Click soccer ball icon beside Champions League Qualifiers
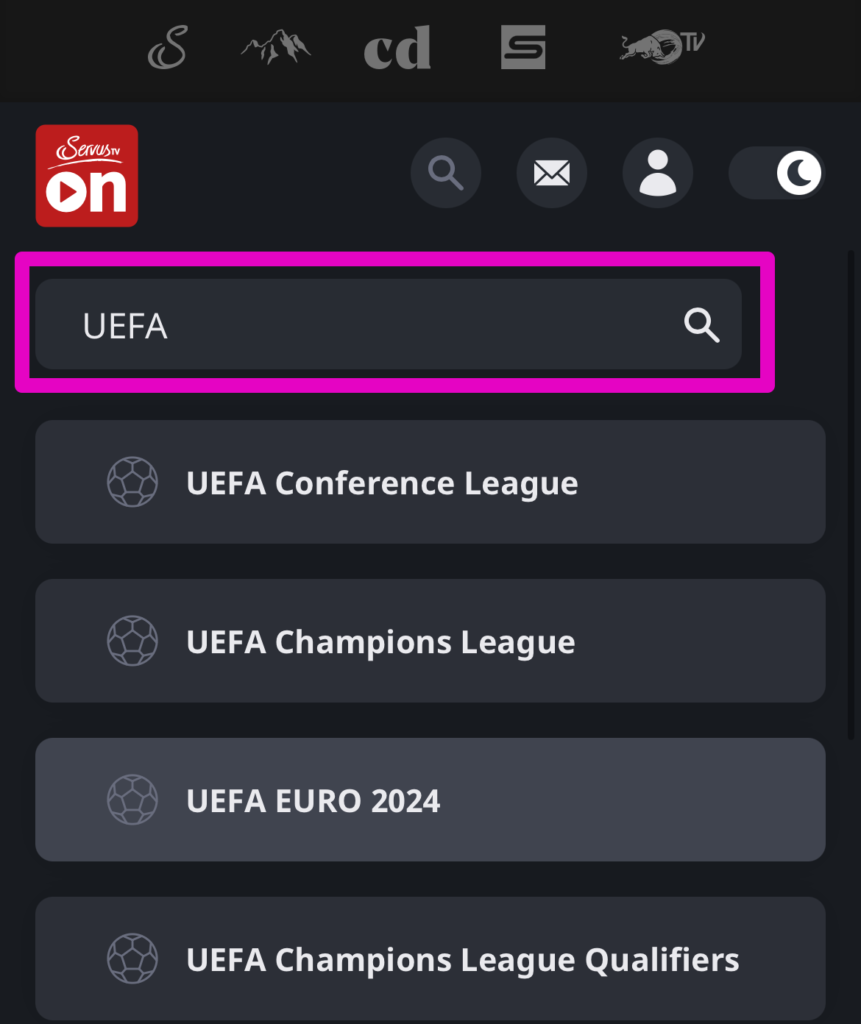Image resolution: width=861 pixels, height=1024 pixels. [x=132, y=959]
